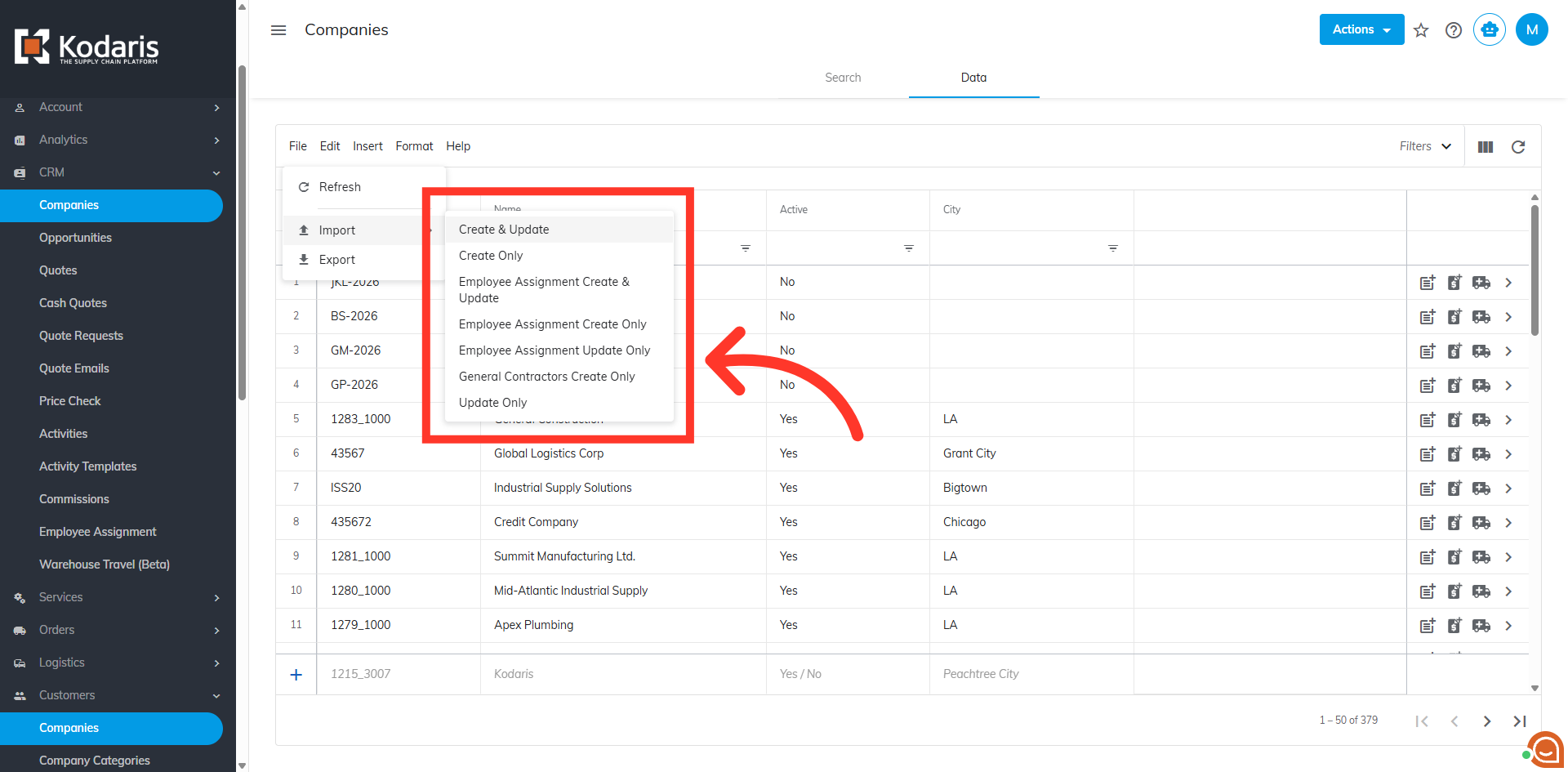Click the quote icon for Mid-Atlantic Industrial Supply
Screen dimensions: 1568x772
pyautogui.click(x=1454, y=591)
